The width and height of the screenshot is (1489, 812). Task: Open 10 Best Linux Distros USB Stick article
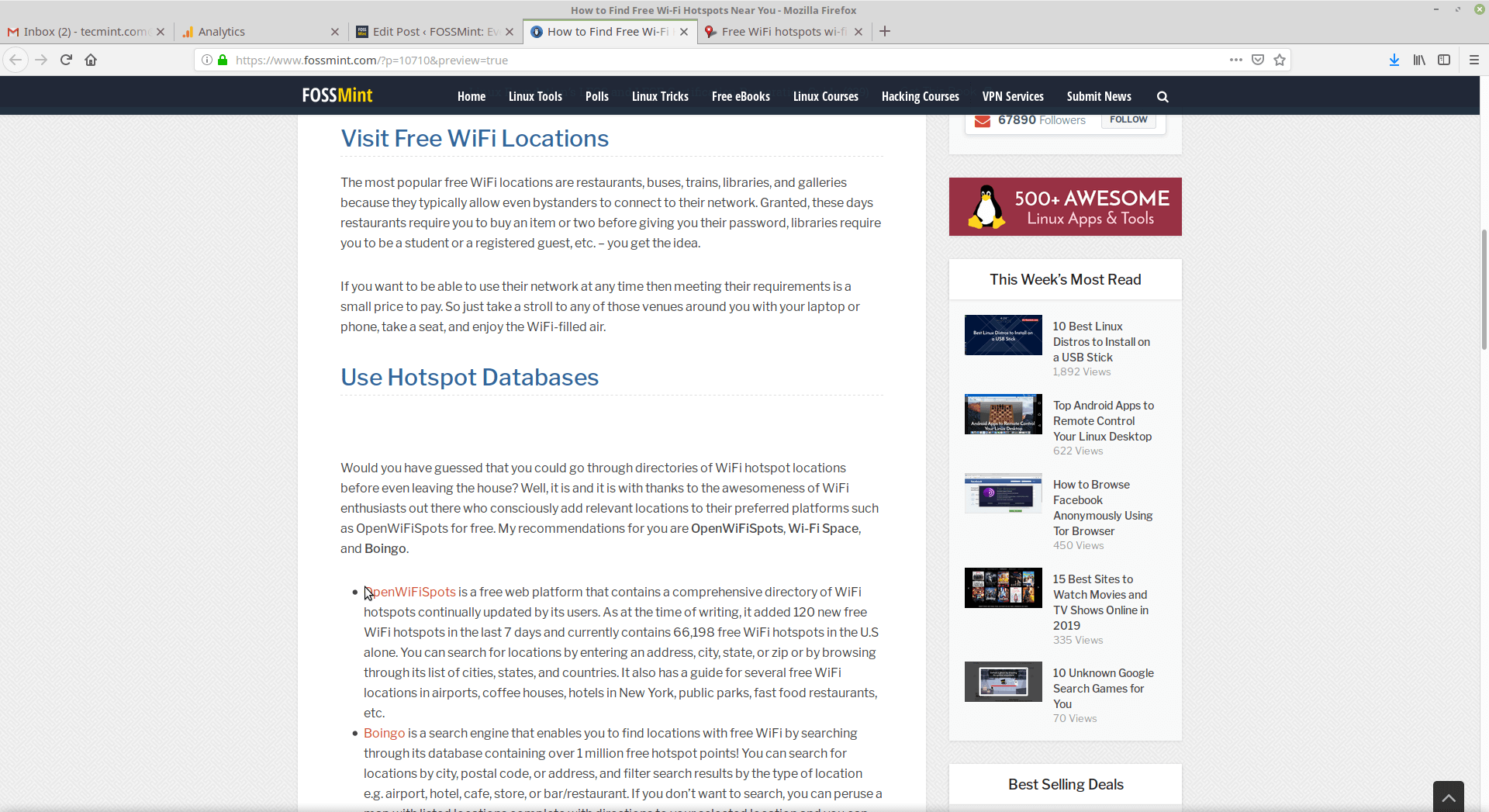click(x=1101, y=342)
